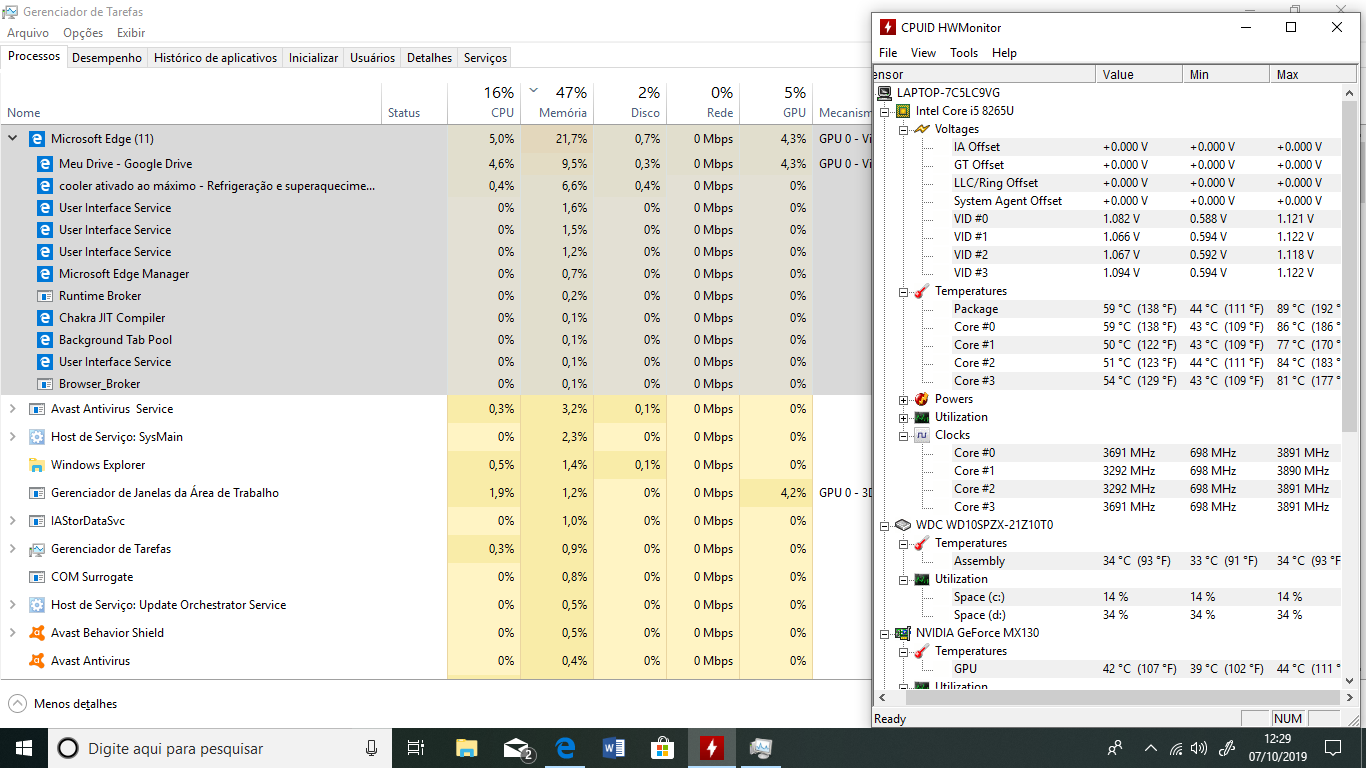The width and height of the screenshot is (1366, 768).
Task: Open the Exibir menu in Task Manager
Action: pyautogui.click(x=131, y=33)
